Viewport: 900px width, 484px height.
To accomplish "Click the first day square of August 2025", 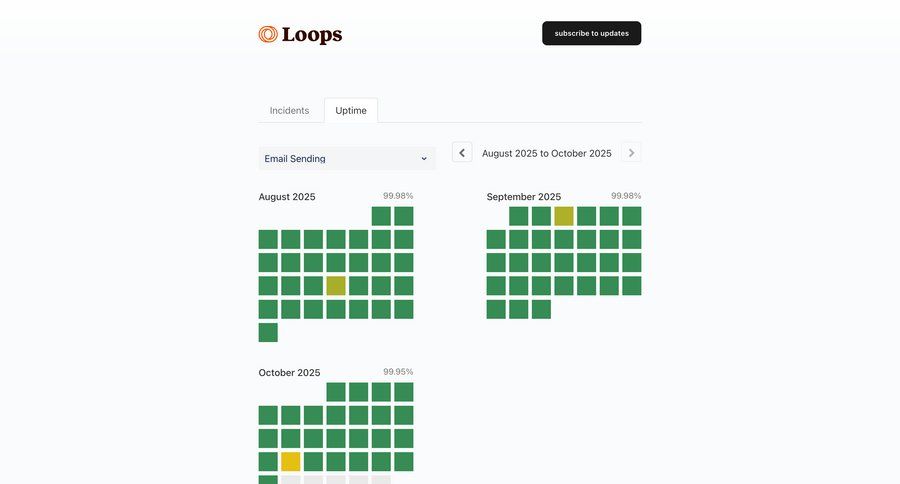I will tap(381, 216).
